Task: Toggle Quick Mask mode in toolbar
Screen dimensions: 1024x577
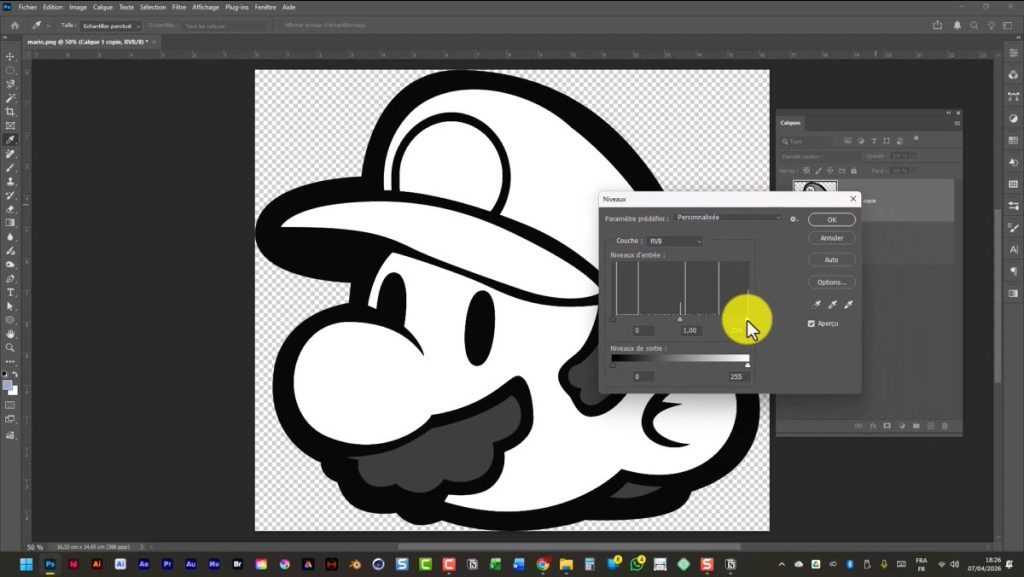Action: 10,405
